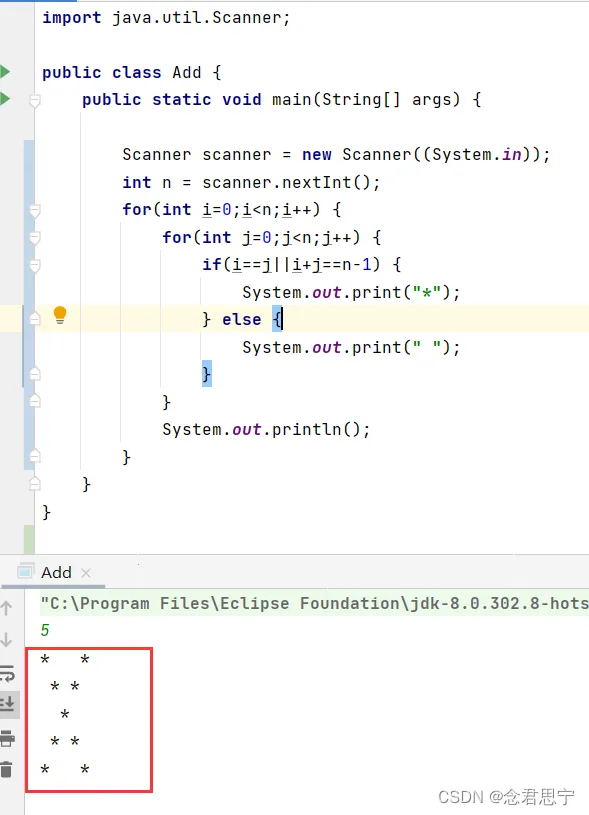Click the Add tab window icon

(25, 571)
